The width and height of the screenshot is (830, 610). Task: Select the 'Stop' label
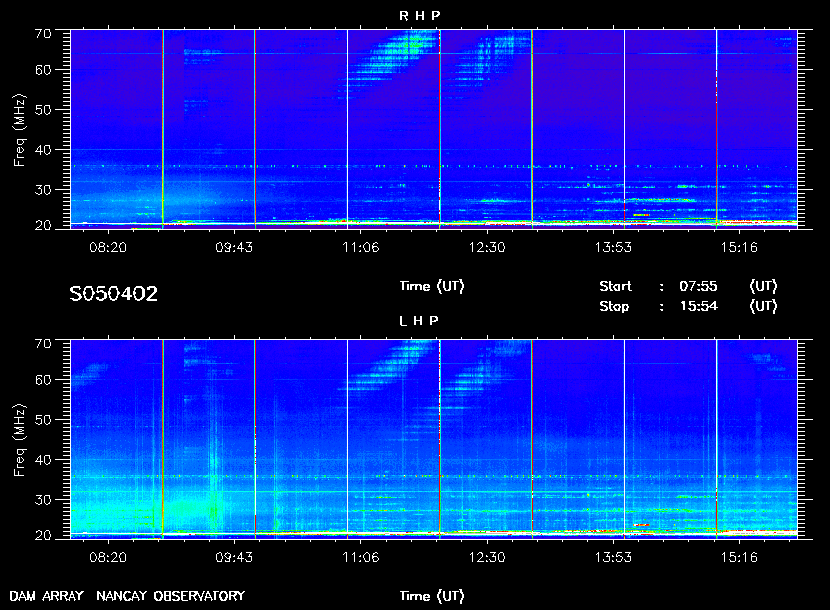[614, 307]
